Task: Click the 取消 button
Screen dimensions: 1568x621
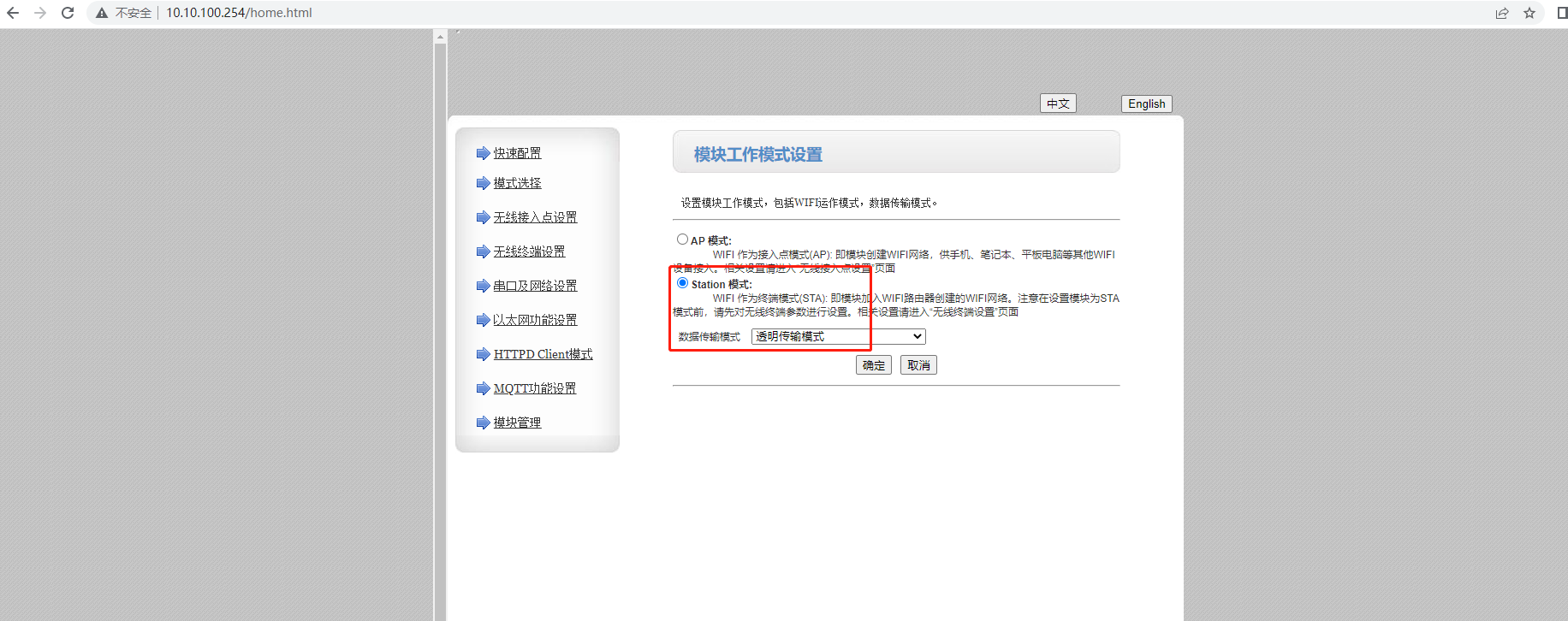Action: tap(918, 365)
